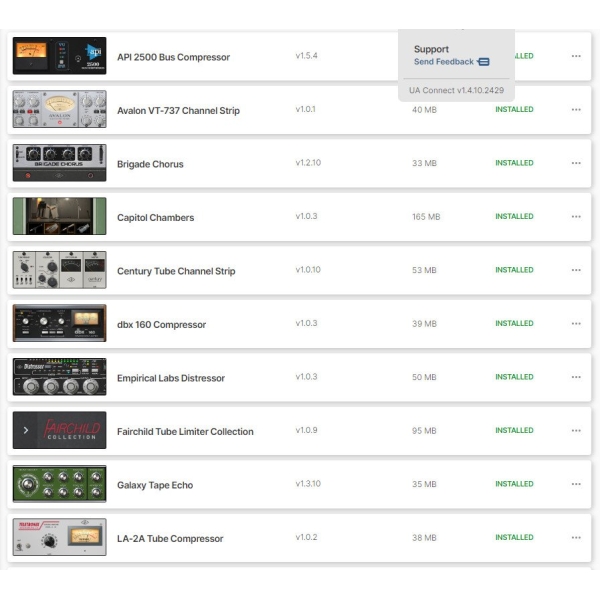Select Avalon VT-737 plugin thumbnail
600x600 pixels.
[59, 109]
